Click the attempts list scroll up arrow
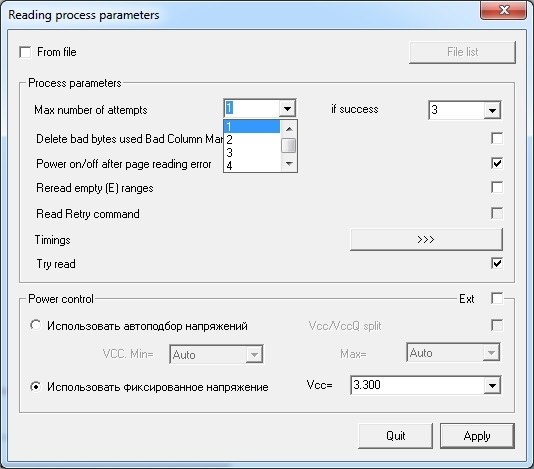The image size is (534, 469). (289, 129)
